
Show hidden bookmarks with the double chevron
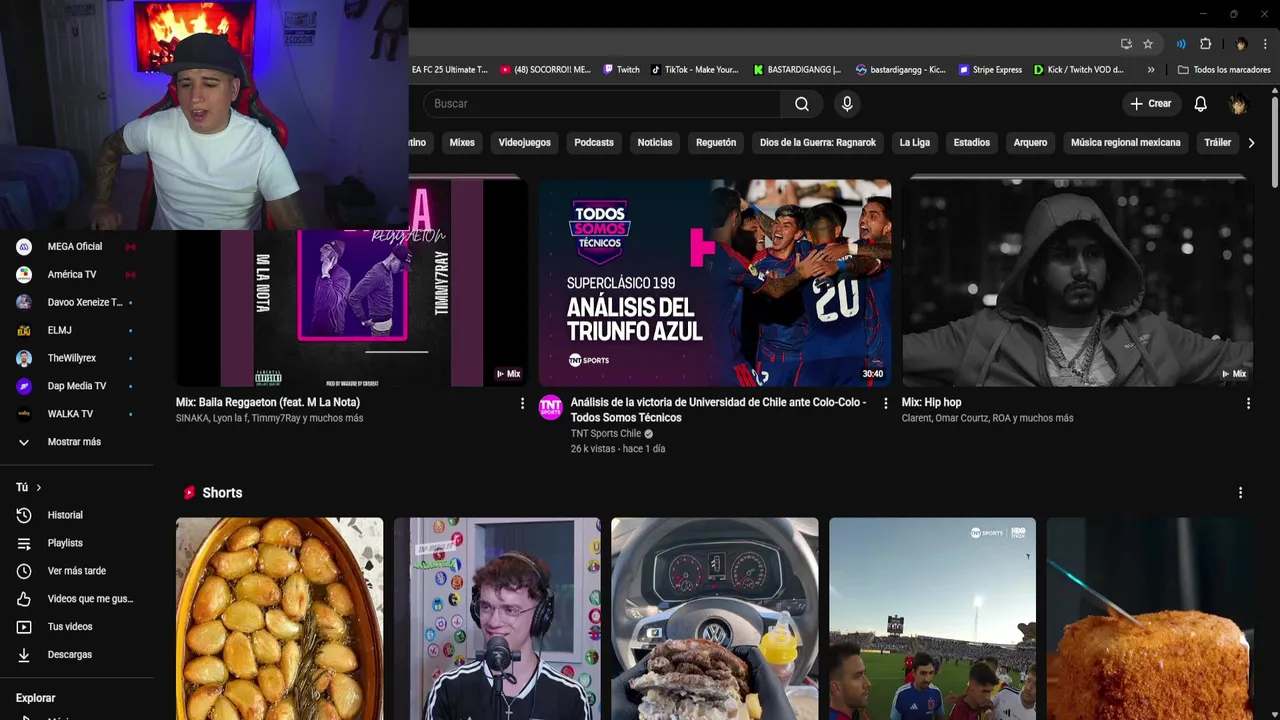1151,70
